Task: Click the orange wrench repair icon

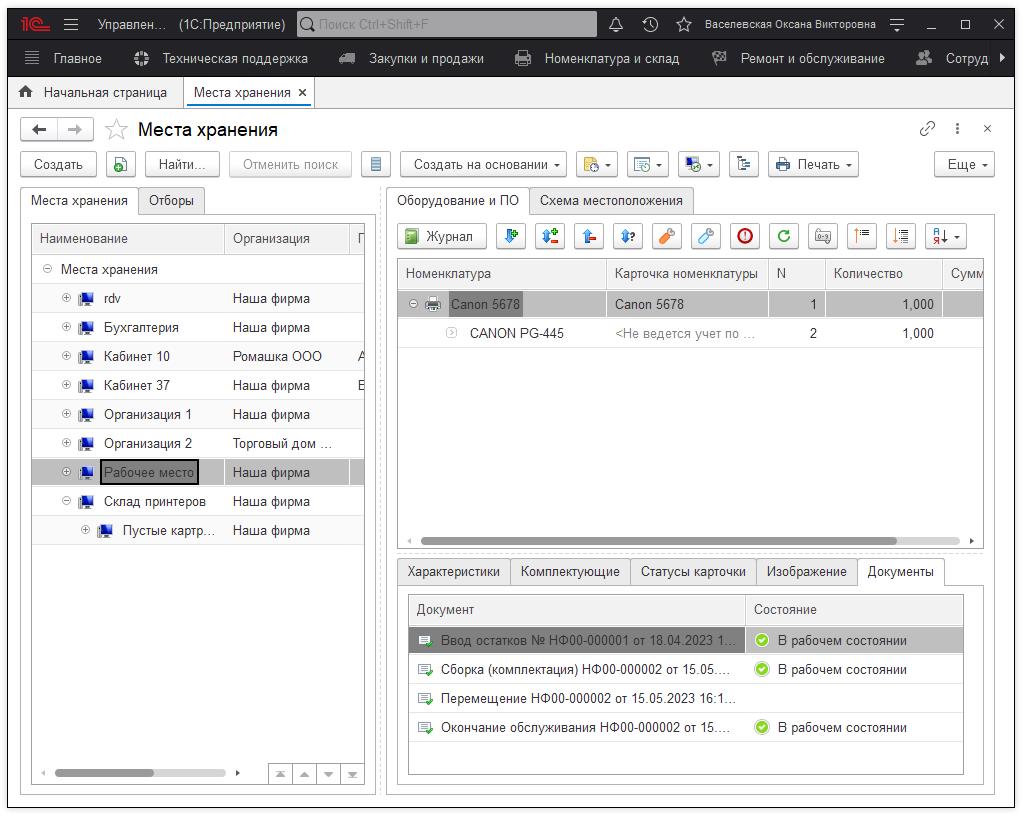Action: click(x=667, y=236)
